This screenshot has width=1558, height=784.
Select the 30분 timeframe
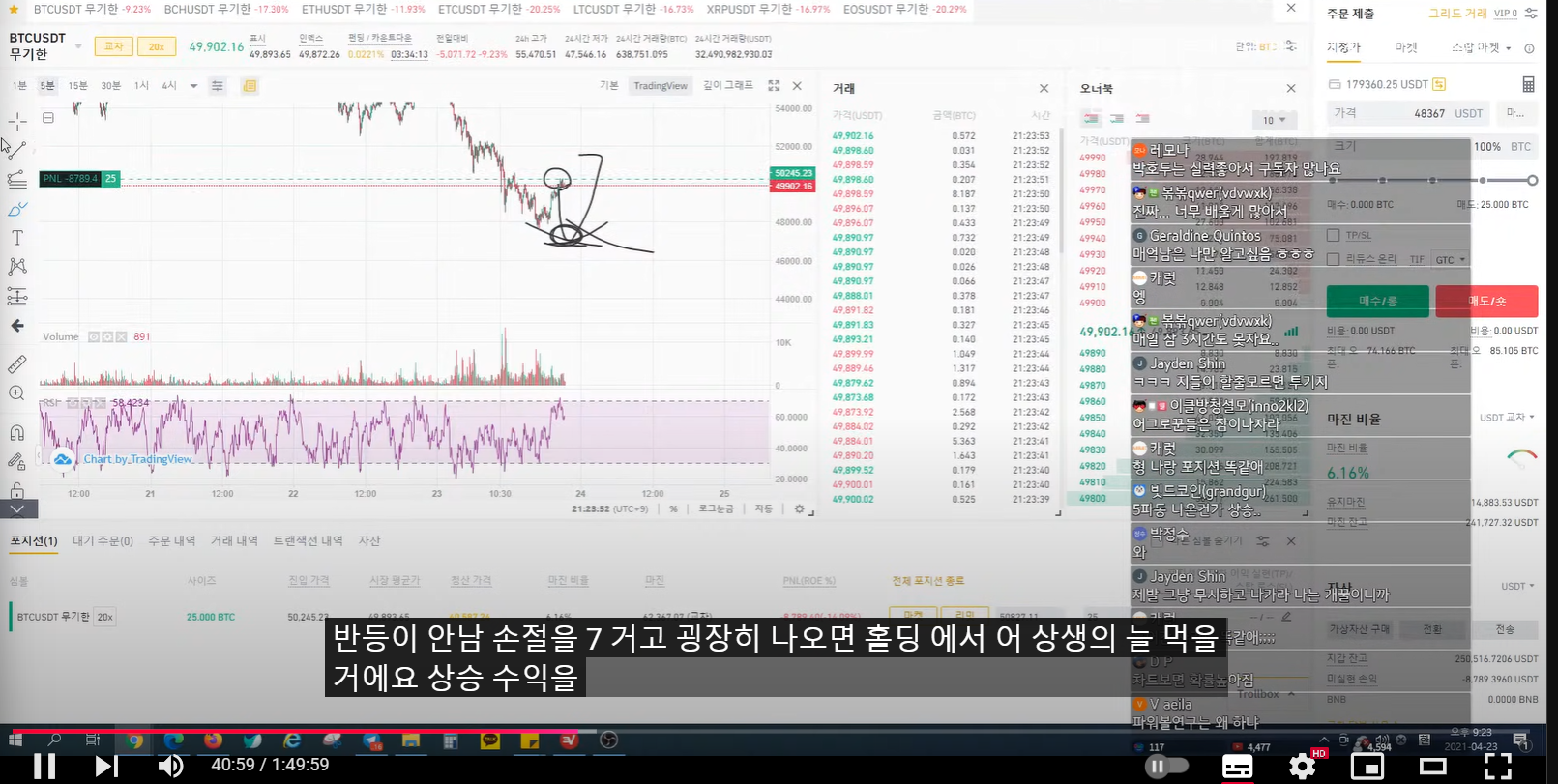point(111,86)
